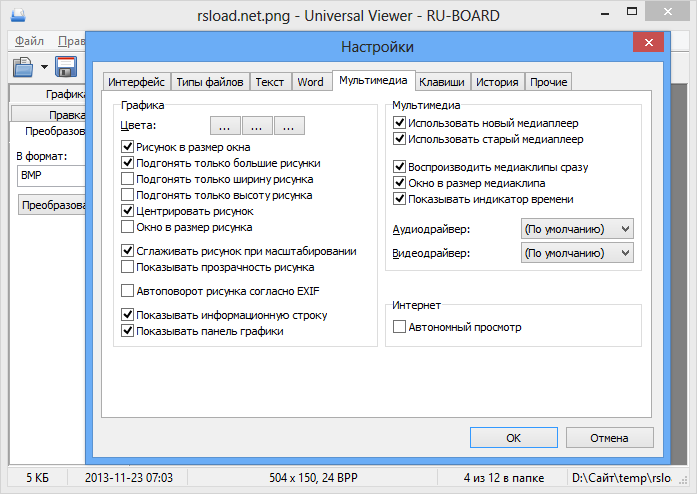The height and width of the screenshot is (494, 697).
Task: Confirm settings with OK button
Action: [x=513, y=438]
